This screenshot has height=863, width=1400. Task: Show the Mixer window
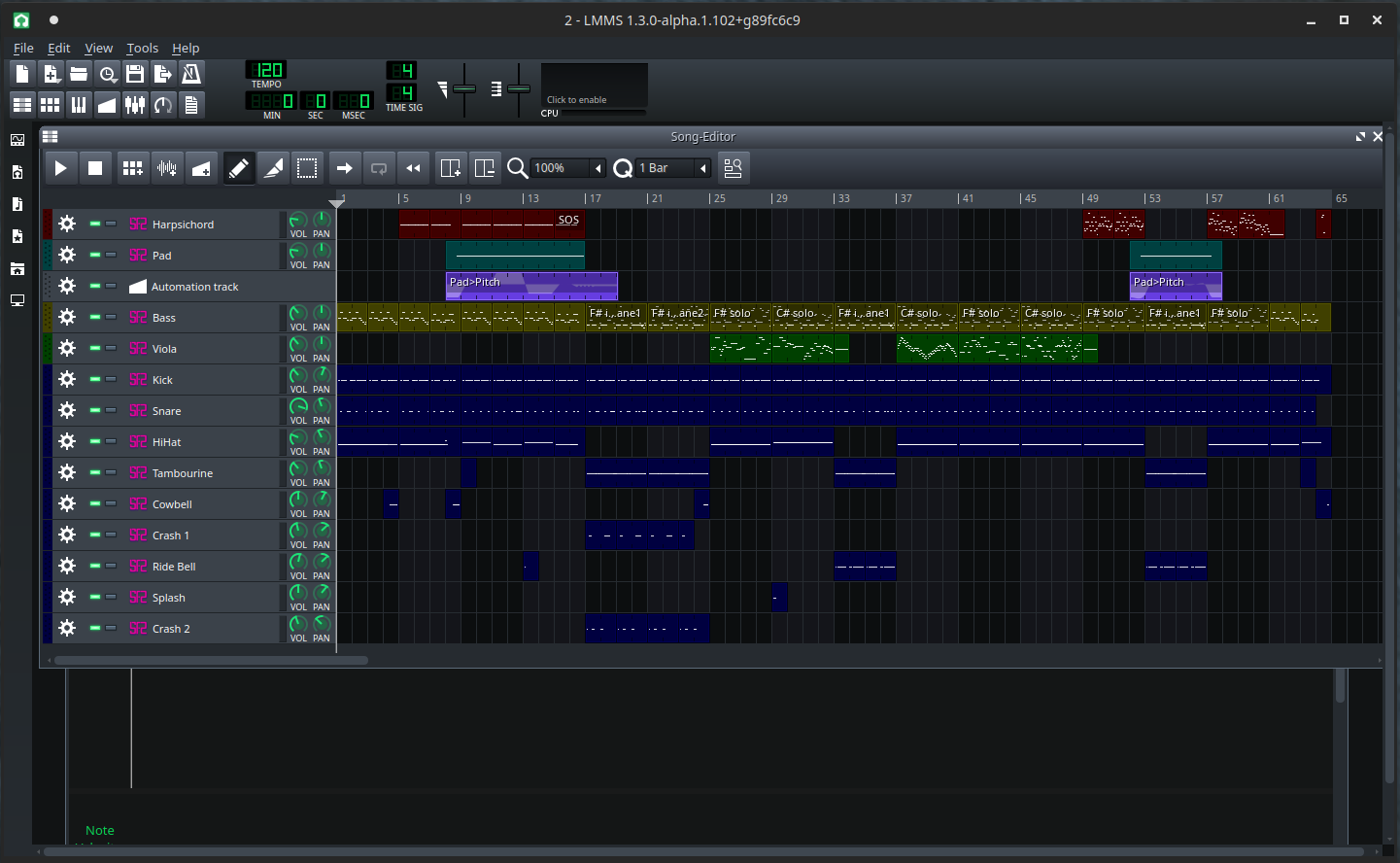135,105
